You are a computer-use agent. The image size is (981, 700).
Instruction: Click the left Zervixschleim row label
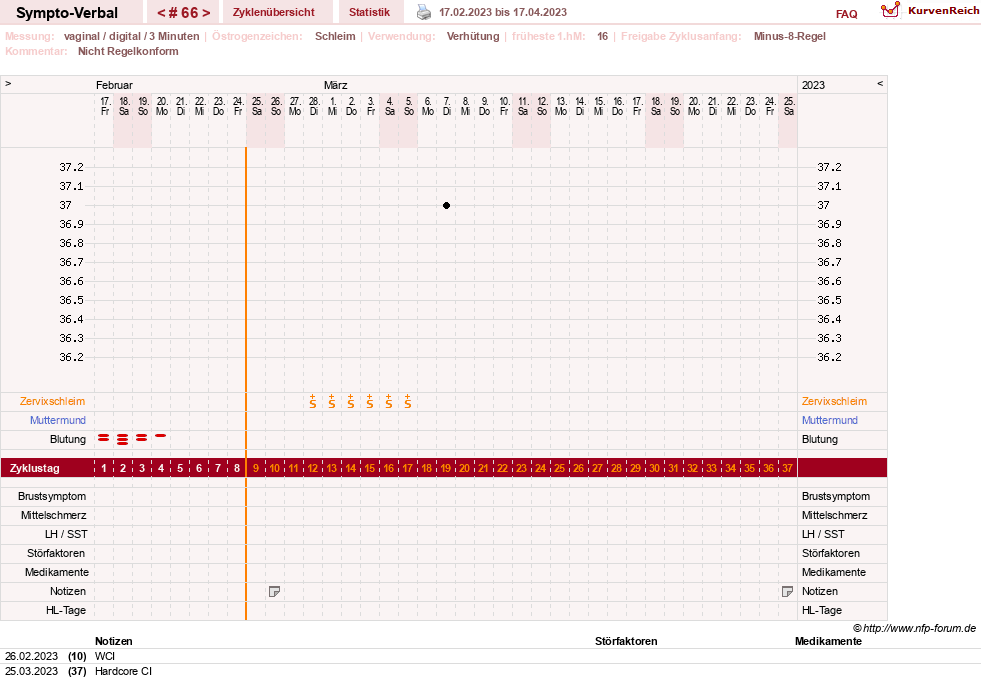pos(53,401)
